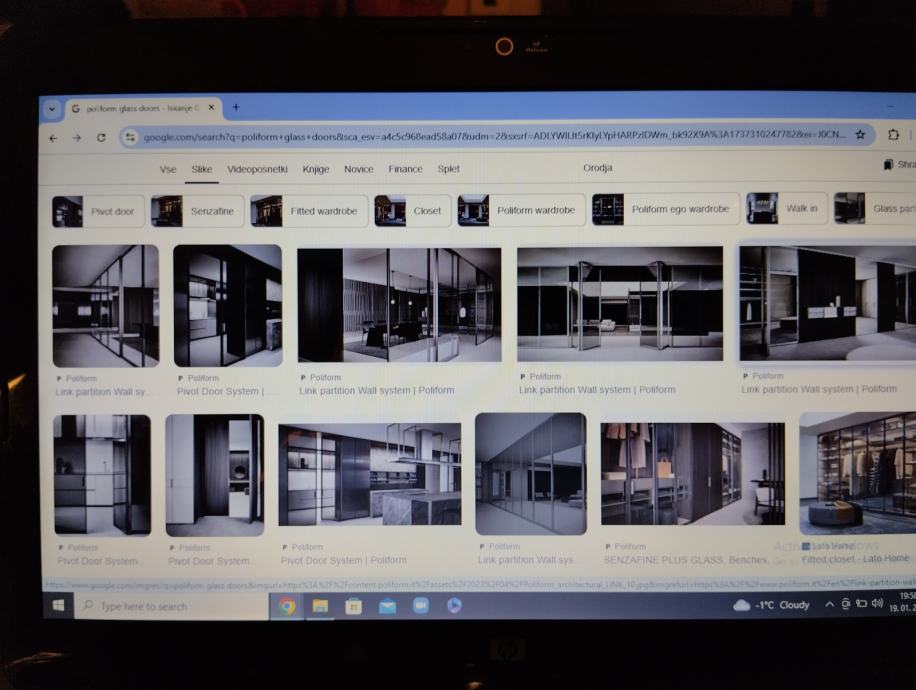Open the Pivot Door System | Poliform link
Image resolution: width=916 pixels, height=690 pixels.
tap(344, 560)
